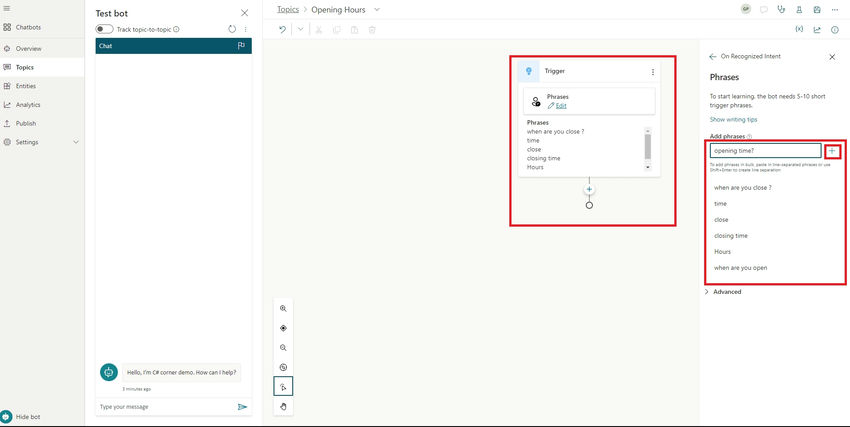This screenshot has height=427, width=850.
Task: Click the Track topic-to-topic info icon
Action: point(176,29)
